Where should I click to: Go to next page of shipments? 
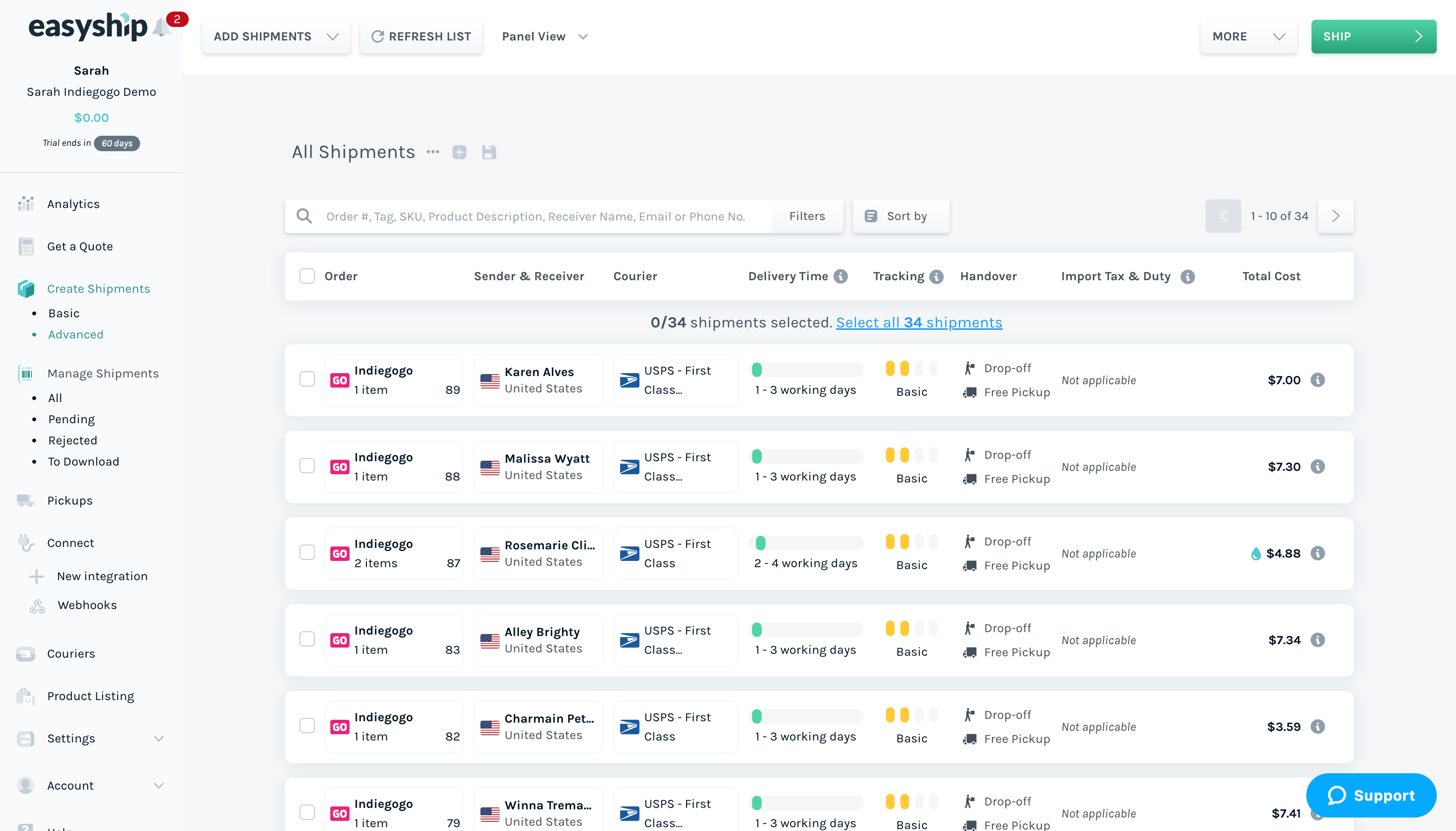1336,216
